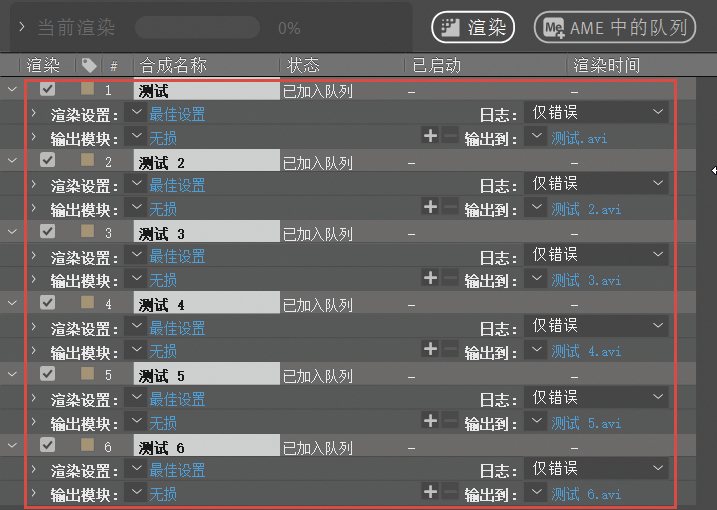Select the 测试 5 composition name

pos(162,376)
